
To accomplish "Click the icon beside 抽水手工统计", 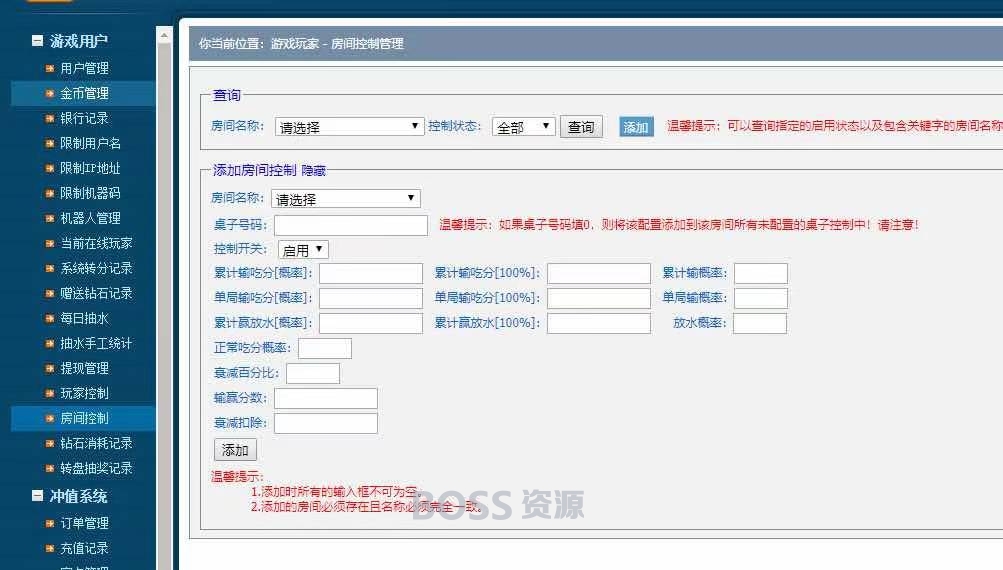I will [50, 344].
